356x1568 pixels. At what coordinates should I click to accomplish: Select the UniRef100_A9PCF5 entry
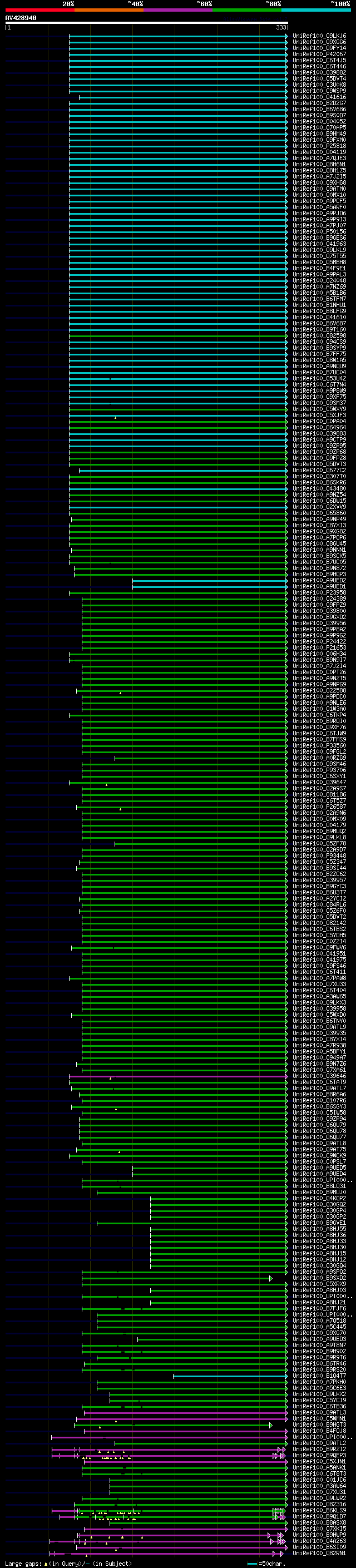point(319,201)
